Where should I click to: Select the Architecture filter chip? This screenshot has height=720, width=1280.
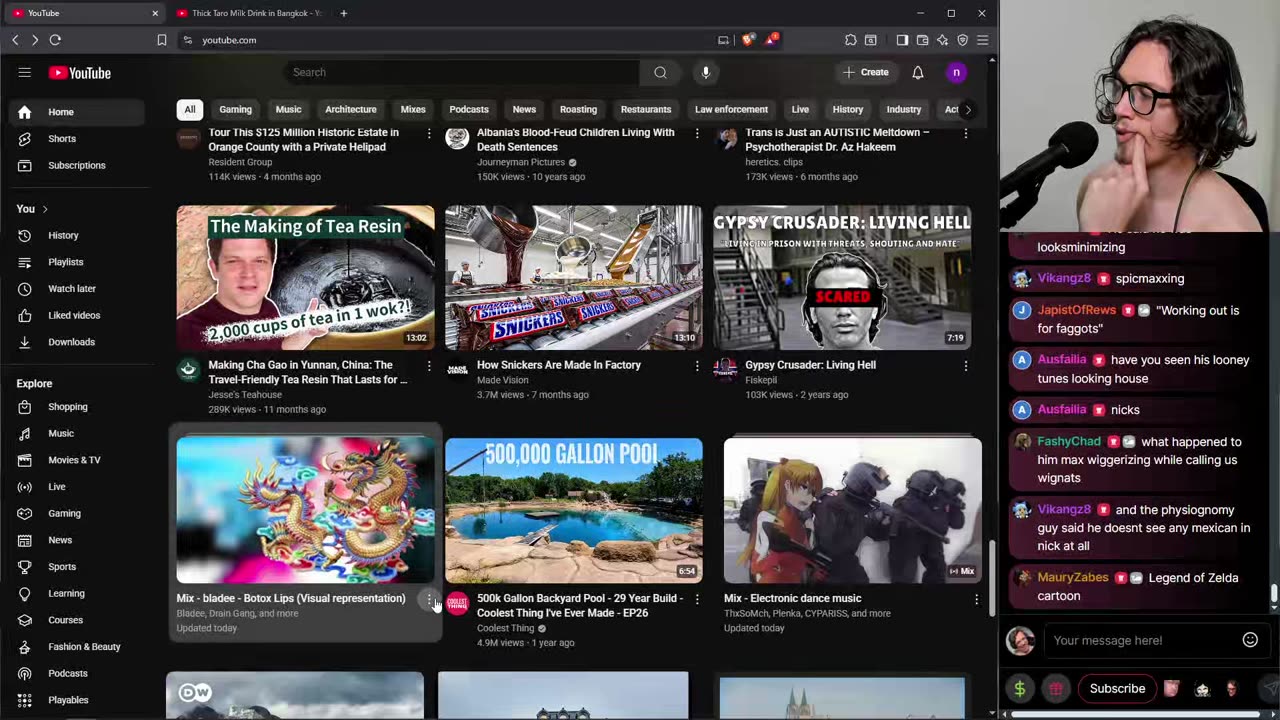[x=350, y=109]
